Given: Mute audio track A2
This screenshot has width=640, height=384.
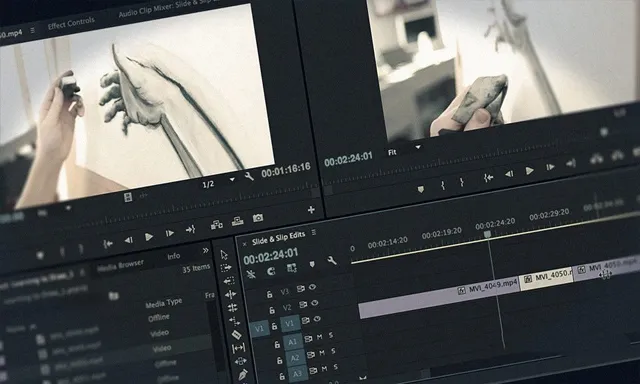Looking at the screenshot, I should click(322, 353).
